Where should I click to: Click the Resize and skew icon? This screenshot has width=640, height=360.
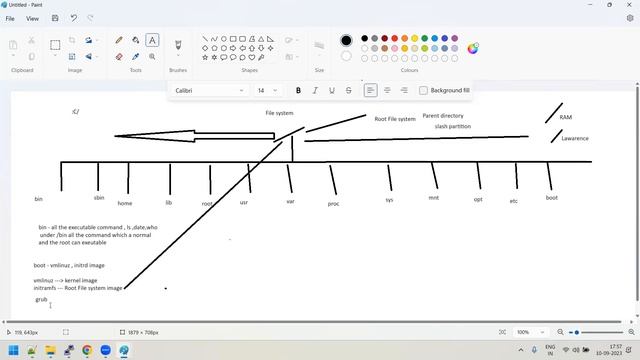72,56
